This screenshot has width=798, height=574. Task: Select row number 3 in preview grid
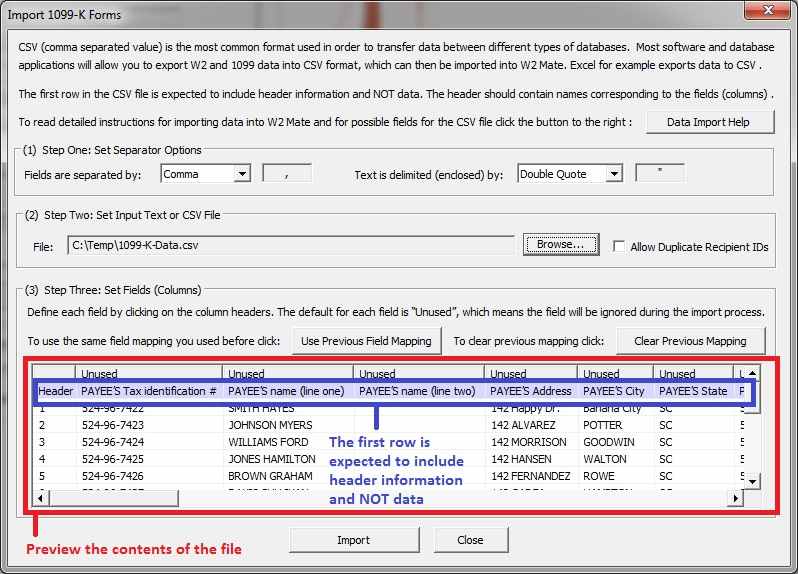(x=54, y=442)
